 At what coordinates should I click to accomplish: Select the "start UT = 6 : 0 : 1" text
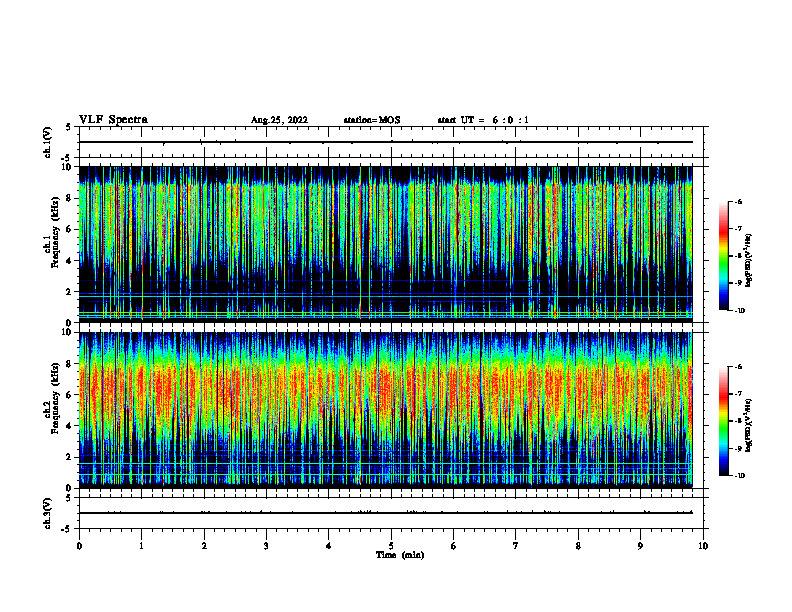[483, 120]
